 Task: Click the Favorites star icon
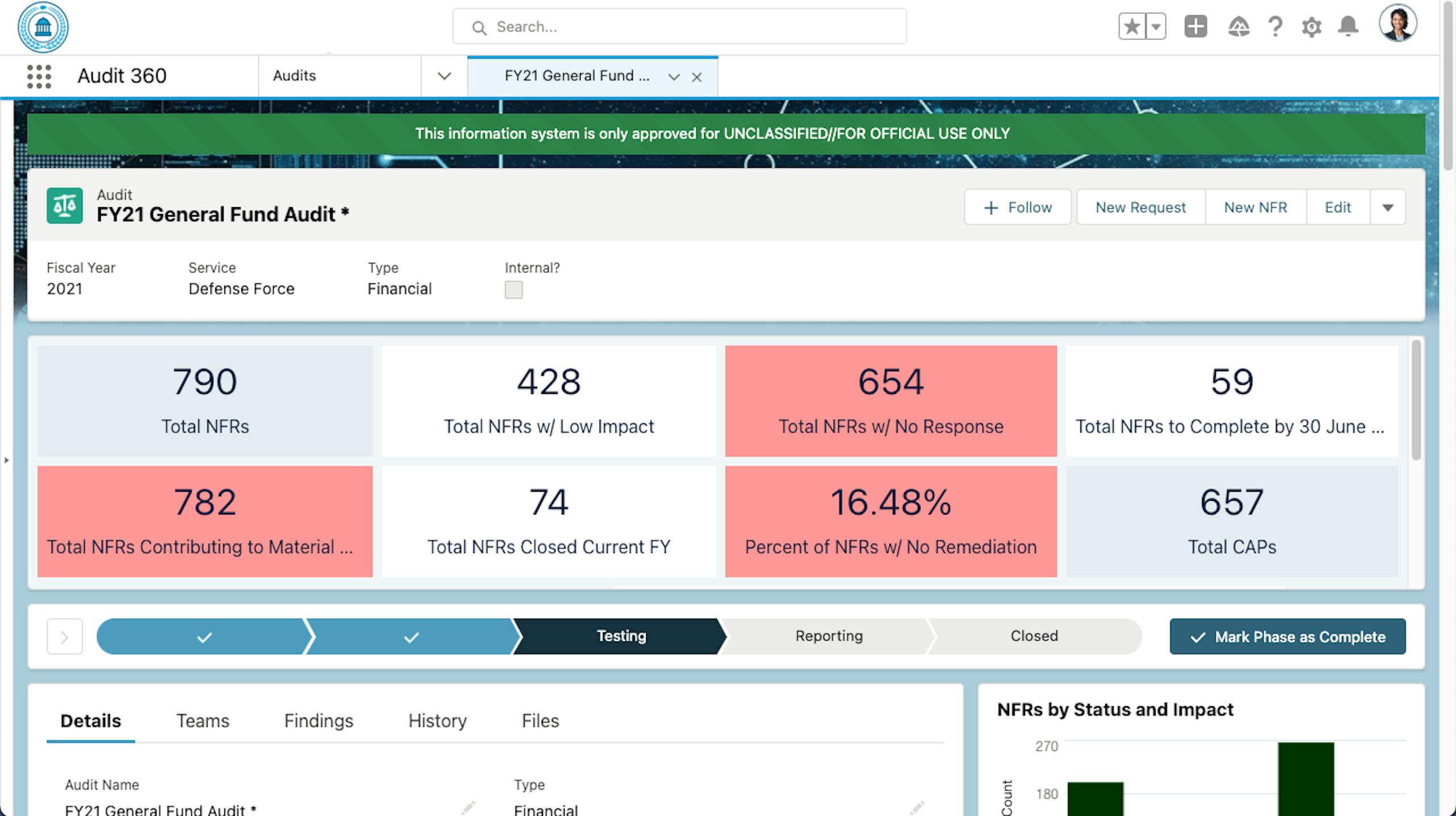(1132, 27)
